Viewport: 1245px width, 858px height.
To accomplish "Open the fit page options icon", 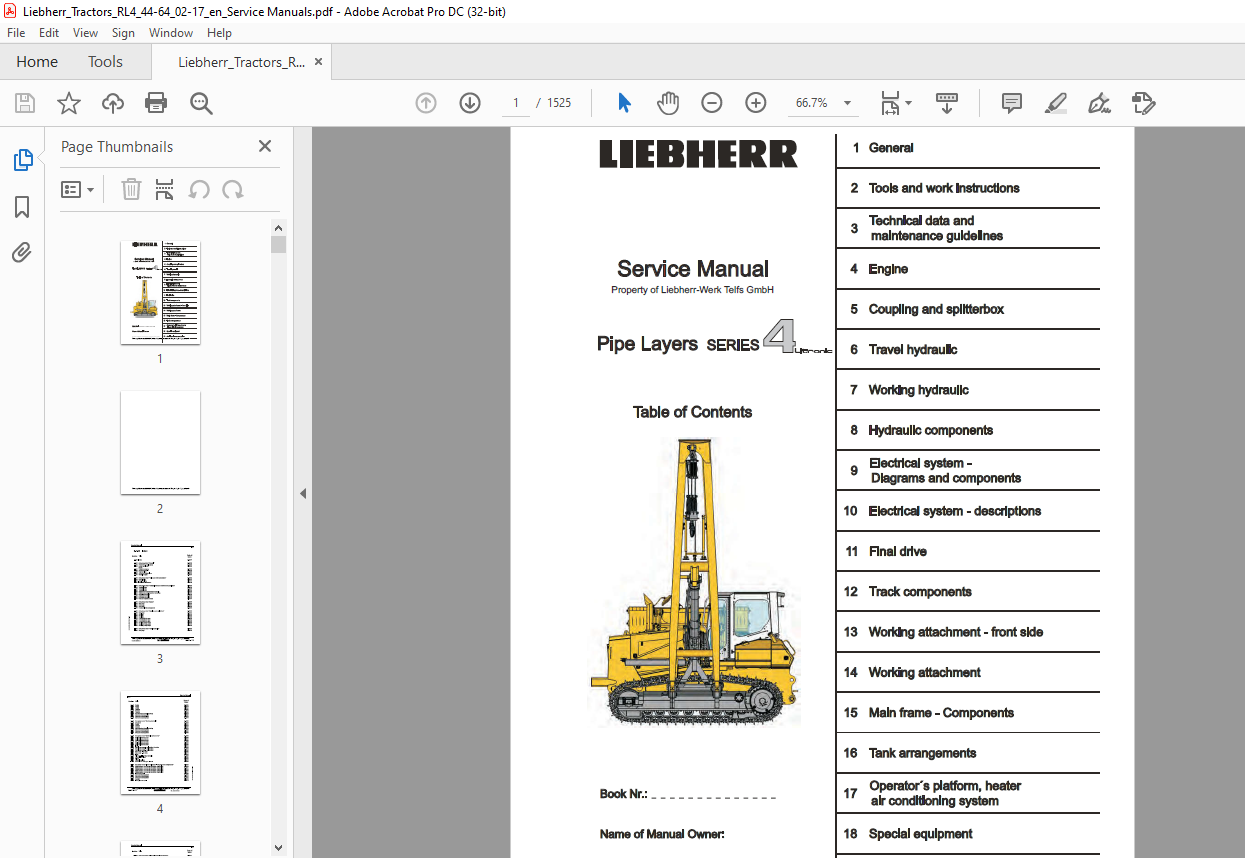I will pos(896,103).
